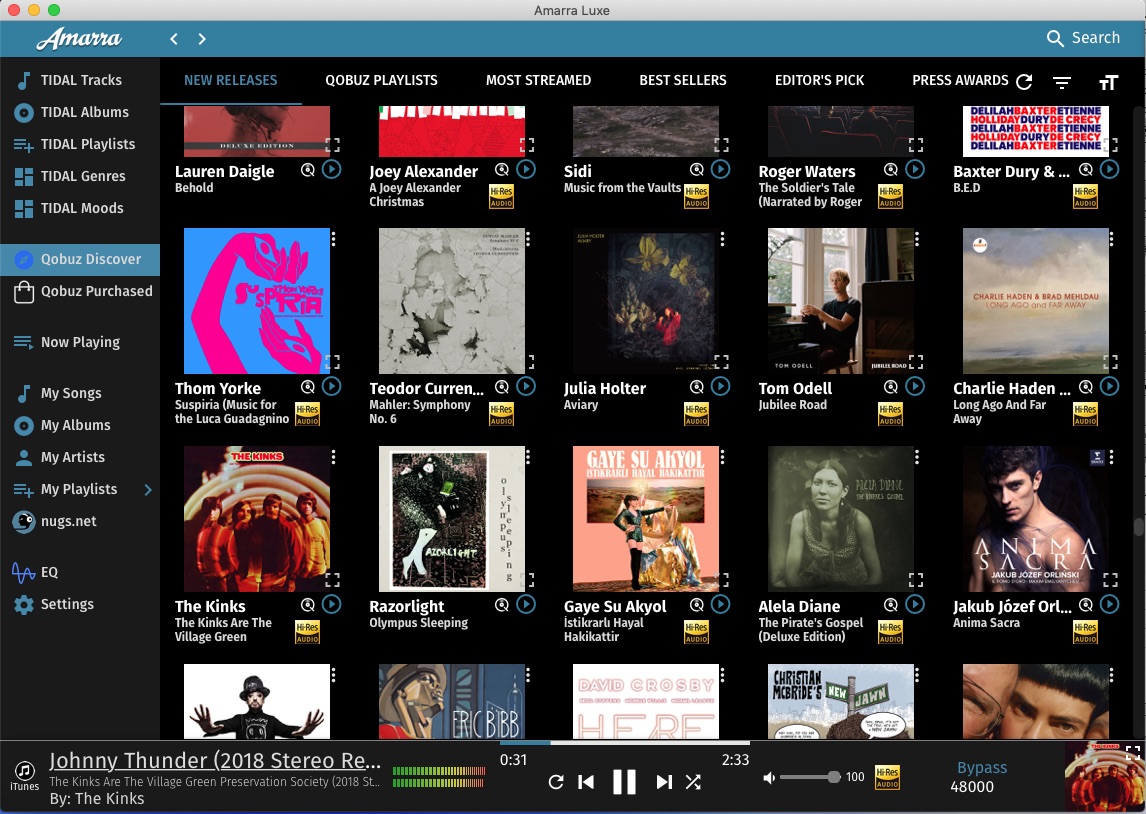1146x814 pixels.
Task: Open the sort/filter options icon
Action: 1062,83
